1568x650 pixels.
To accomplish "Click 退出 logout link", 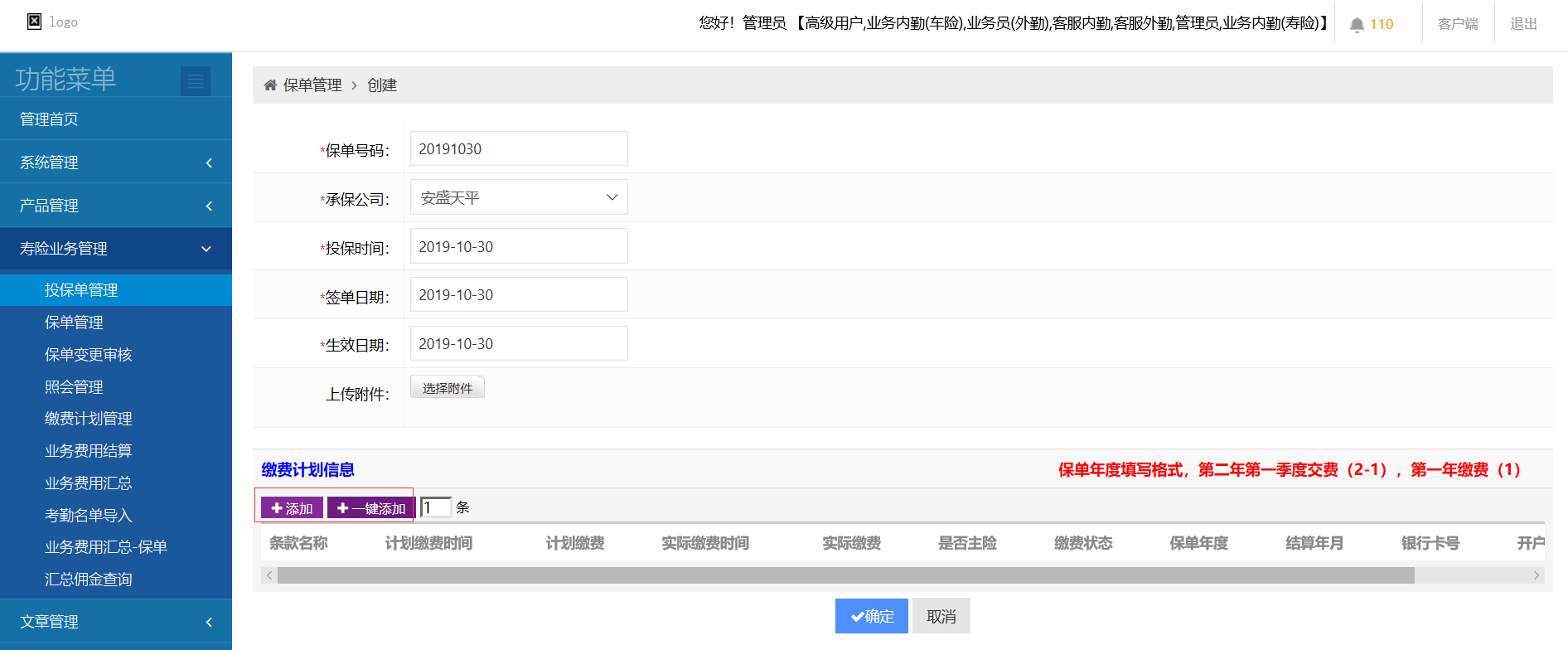I will coord(1523,24).
